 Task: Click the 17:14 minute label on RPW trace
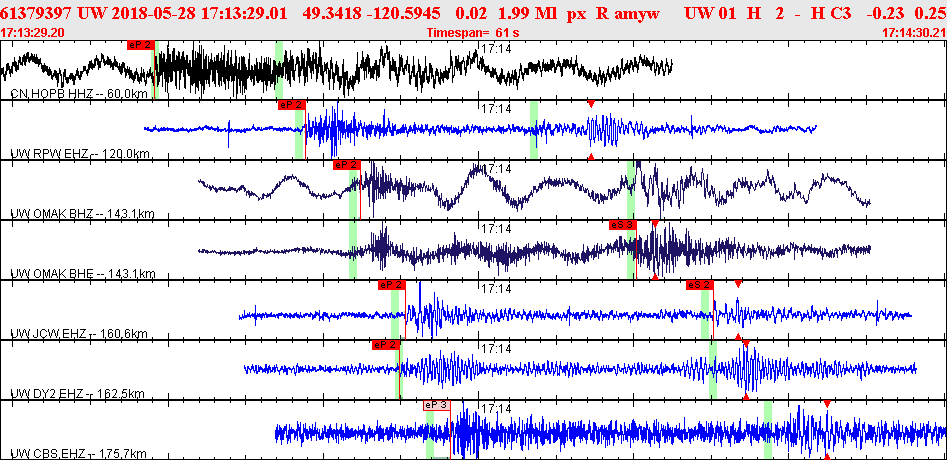[x=496, y=109]
